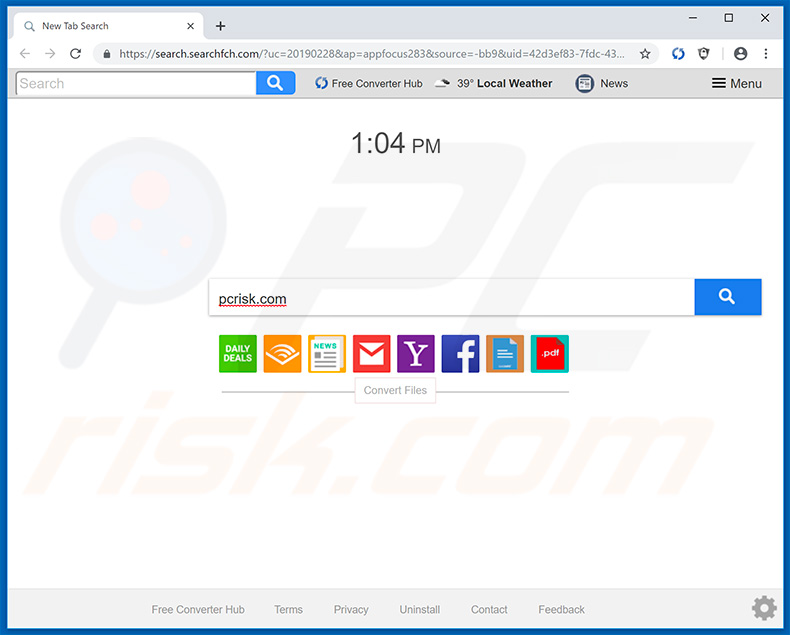Click the Free Converter Hub extension icon

coord(678,53)
